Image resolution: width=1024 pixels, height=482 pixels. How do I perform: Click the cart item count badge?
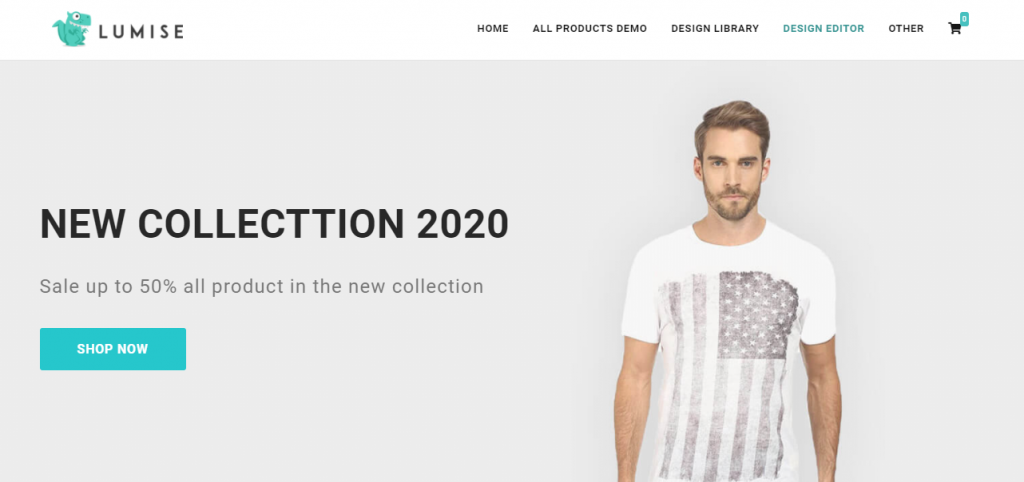click(x=964, y=19)
